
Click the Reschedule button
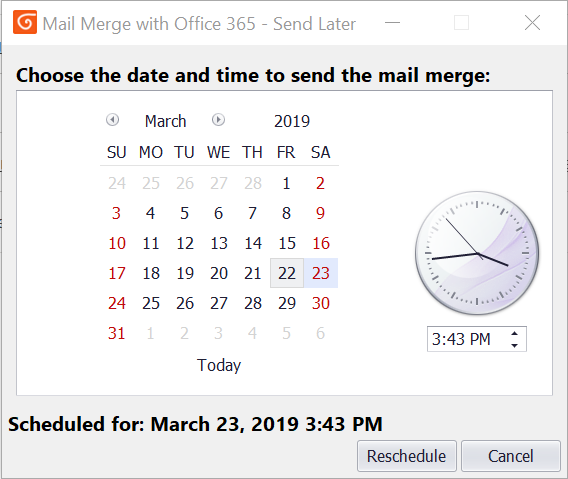pos(406,456)
